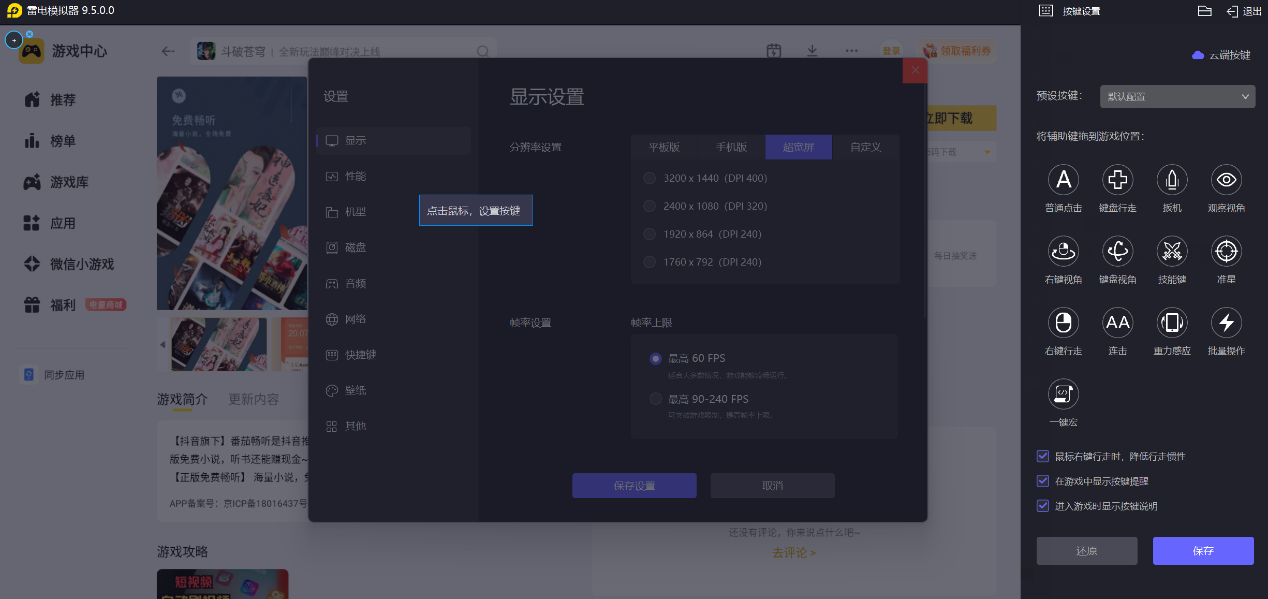This screenshot has height=599, width=1268.
Task: Click the 批量操作 lightning bolt icon
Action: pos(1226,322)
